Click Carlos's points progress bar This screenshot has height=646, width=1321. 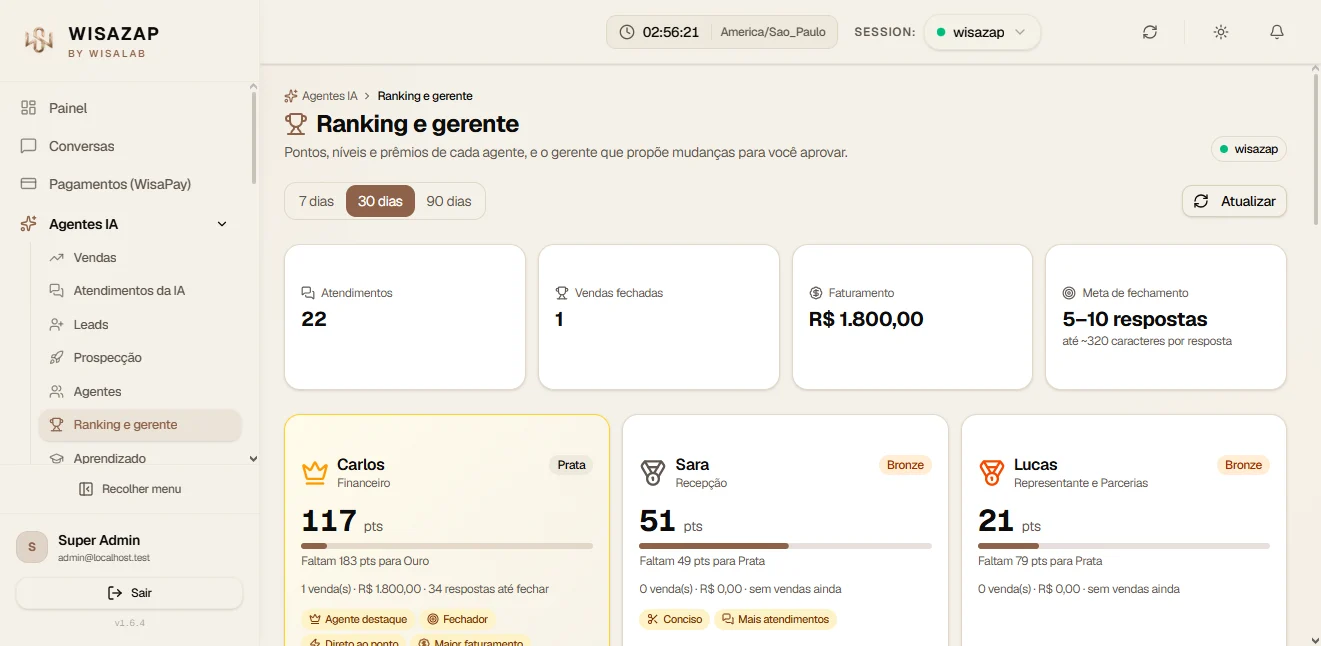[x=447, y=546]
